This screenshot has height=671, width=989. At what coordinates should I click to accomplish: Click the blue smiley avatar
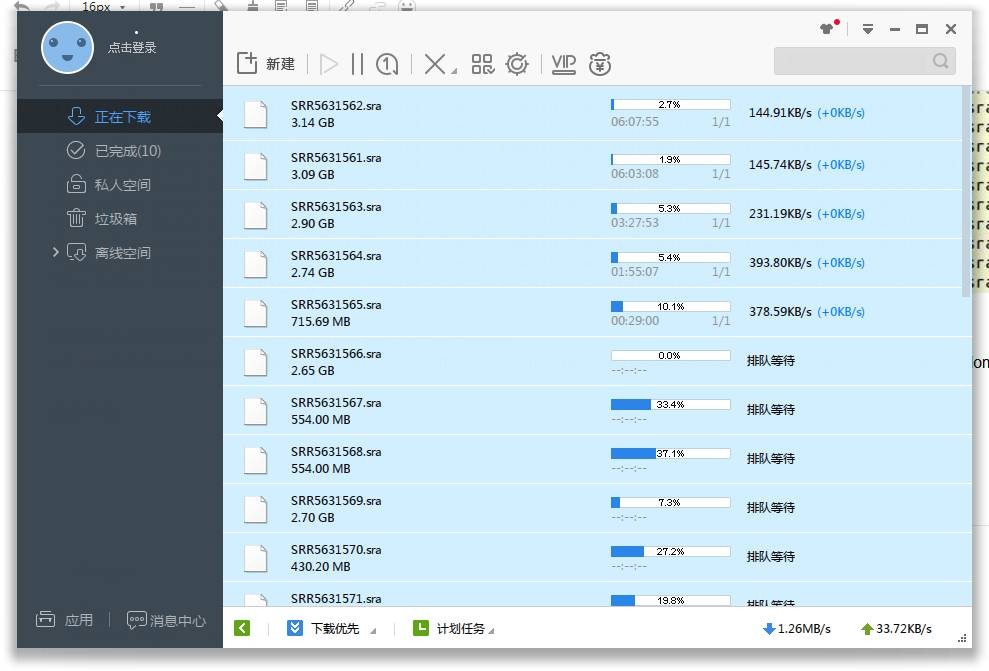(x=67, y=47)
